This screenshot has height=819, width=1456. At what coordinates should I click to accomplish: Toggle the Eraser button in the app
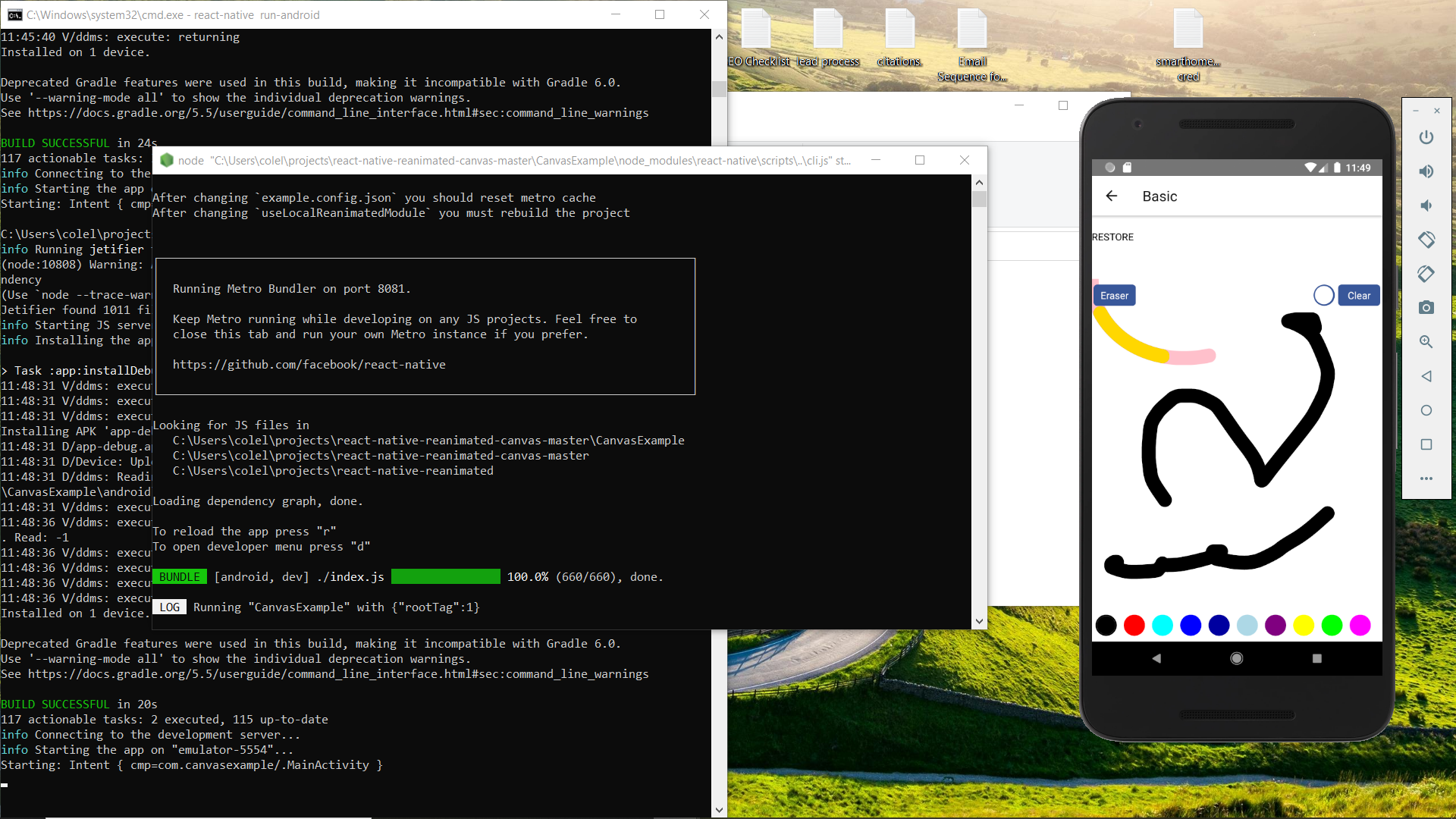1114,296
